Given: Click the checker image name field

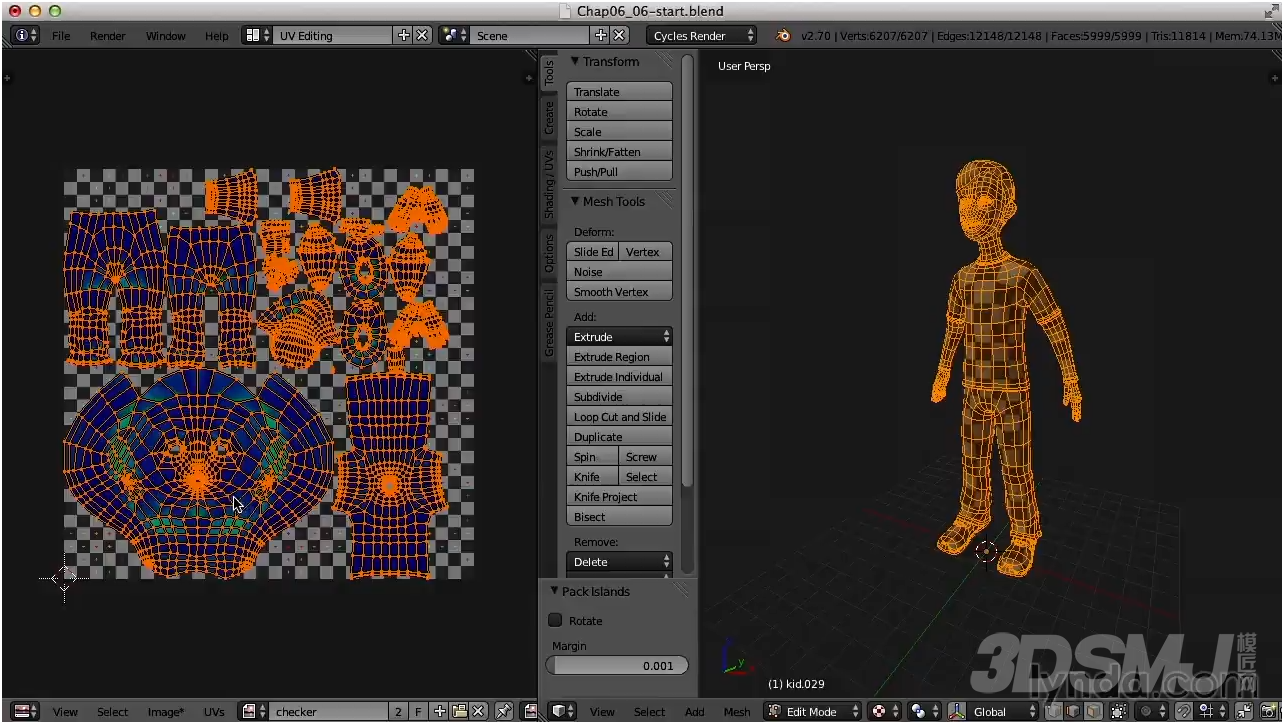Looking at the screenshot, I should coord(328,711).
